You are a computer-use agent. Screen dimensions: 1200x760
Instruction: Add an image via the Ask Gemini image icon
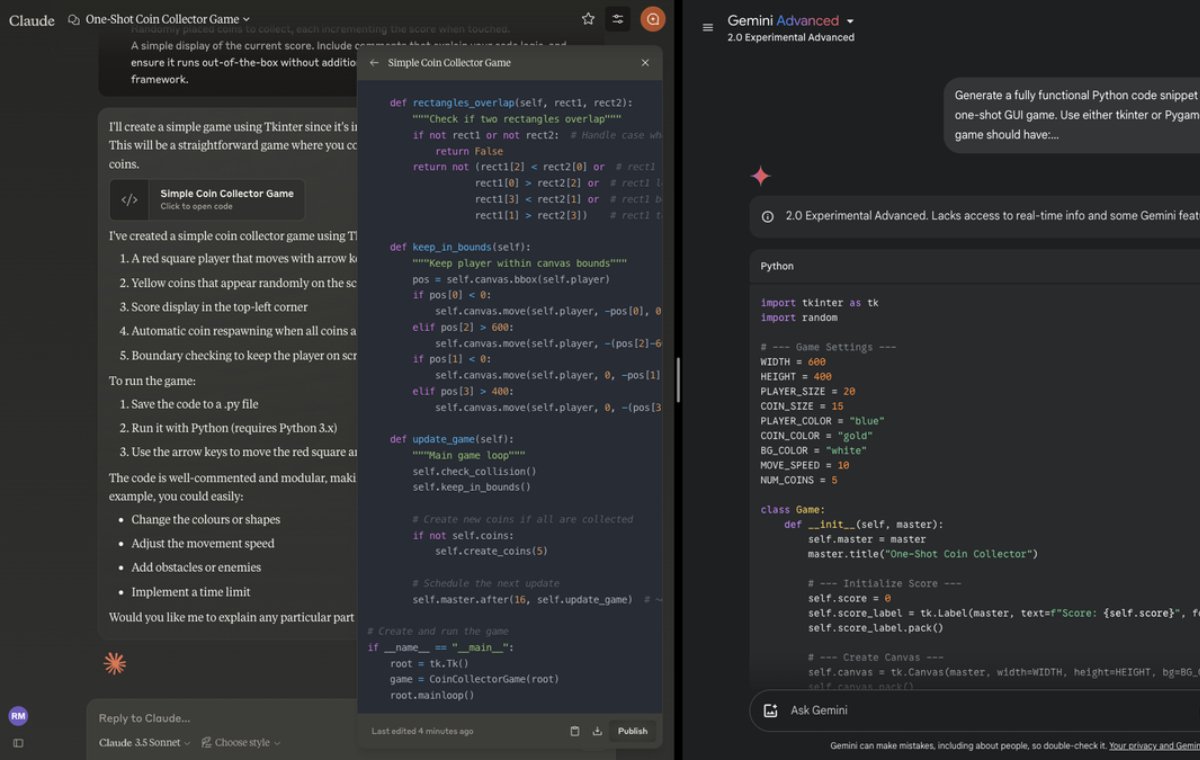pyautogui.click(x=770, y=710)
